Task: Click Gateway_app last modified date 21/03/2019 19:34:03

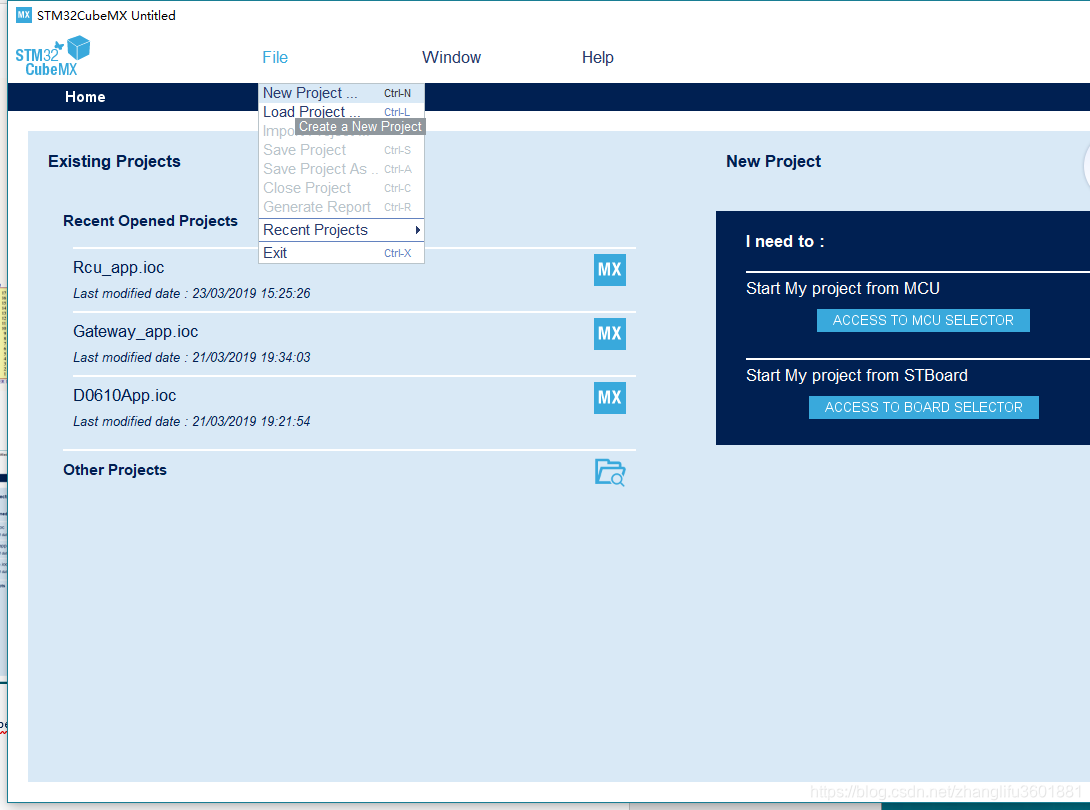Action: tap(192, 357)
